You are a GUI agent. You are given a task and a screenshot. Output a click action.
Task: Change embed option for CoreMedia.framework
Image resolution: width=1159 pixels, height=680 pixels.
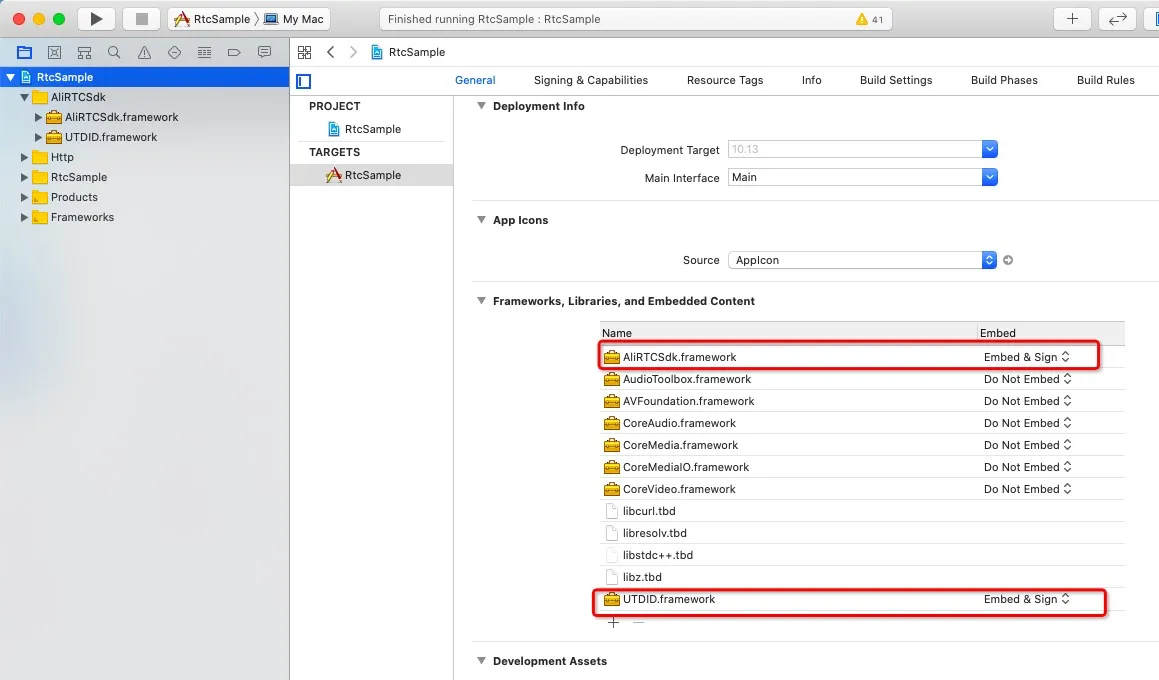(x=1027, y=445)
